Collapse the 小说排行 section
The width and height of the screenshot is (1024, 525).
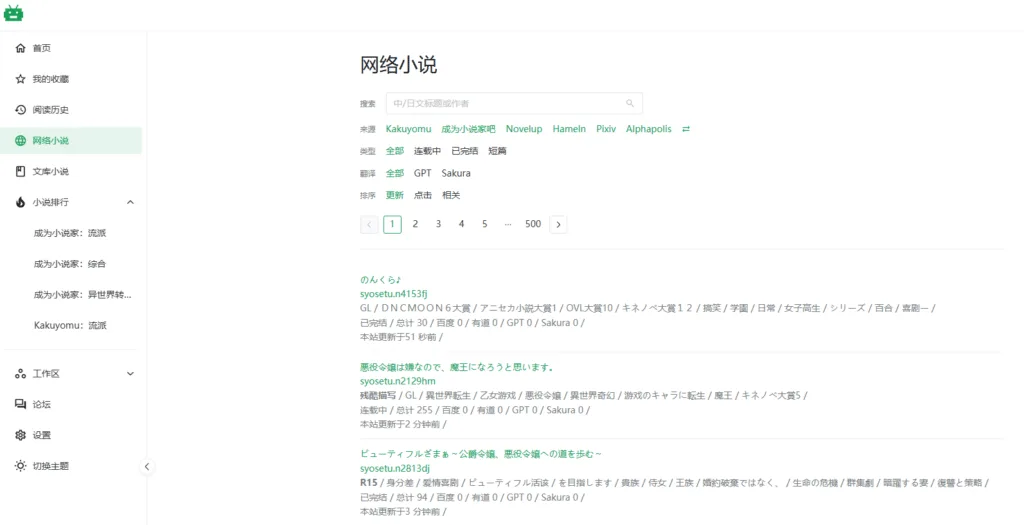pos(130,202)
